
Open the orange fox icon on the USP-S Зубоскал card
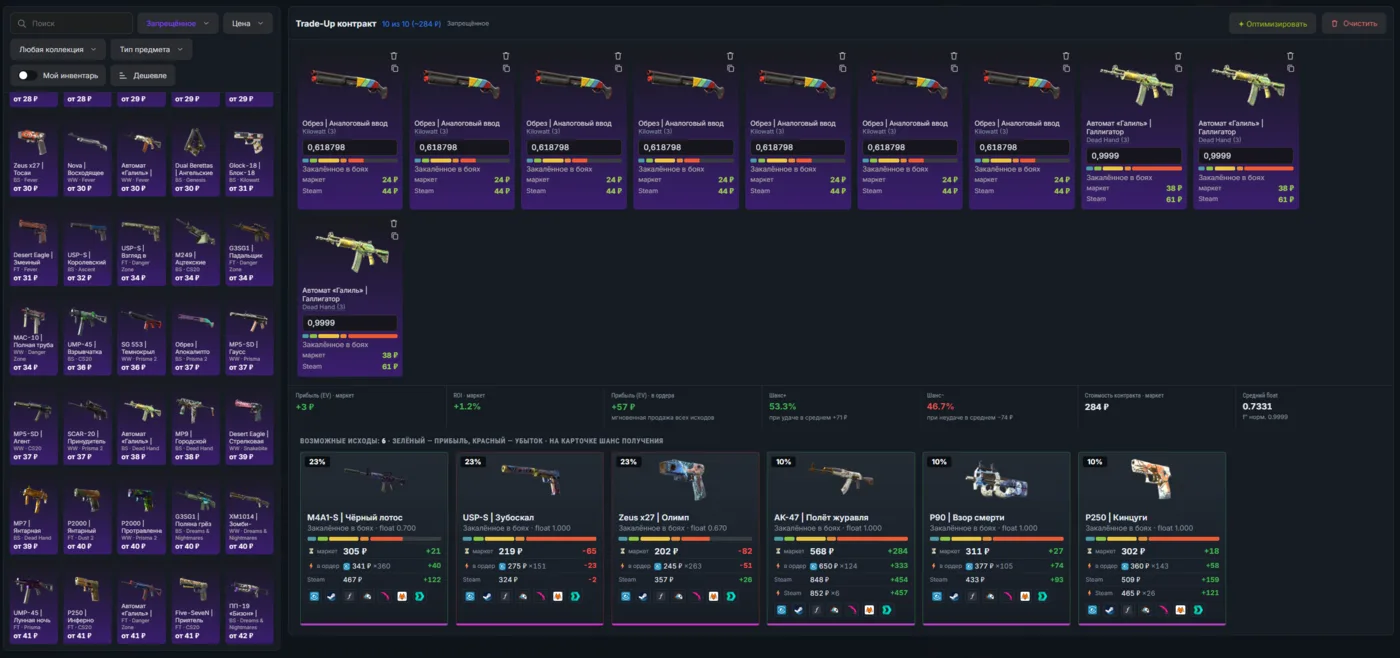[x=557, y=596]
